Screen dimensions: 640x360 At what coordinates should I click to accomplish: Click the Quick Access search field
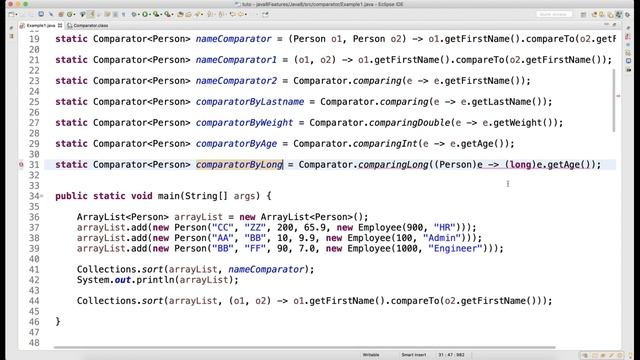(x=553, y=15)
